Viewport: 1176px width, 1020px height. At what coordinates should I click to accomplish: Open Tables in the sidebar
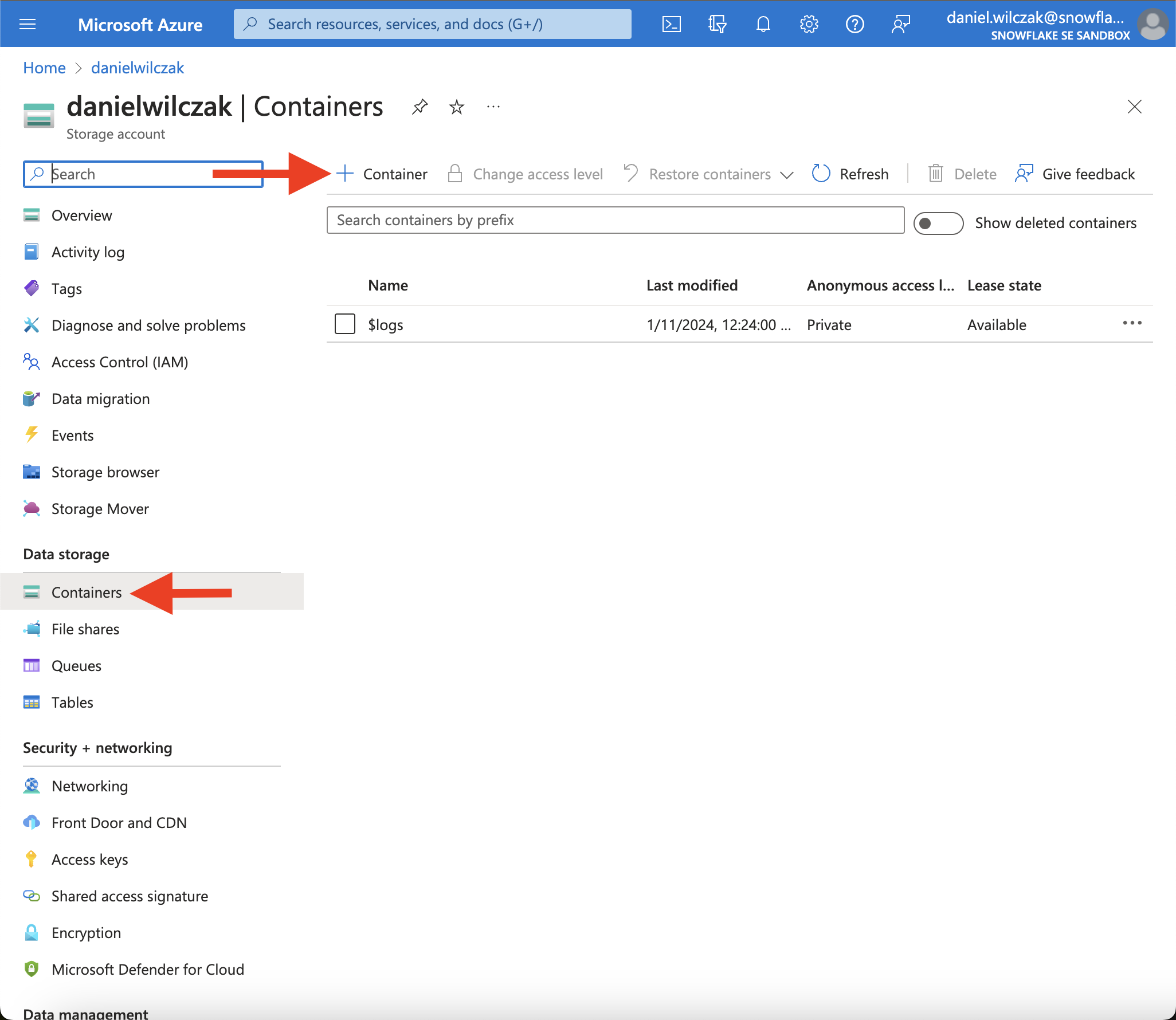[x=72, y=703]
